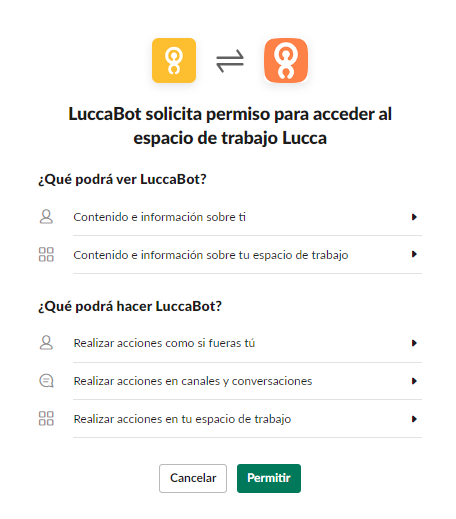456x519 pixels.
Task: Click the Cancelar button
Action: coord(193,478)
